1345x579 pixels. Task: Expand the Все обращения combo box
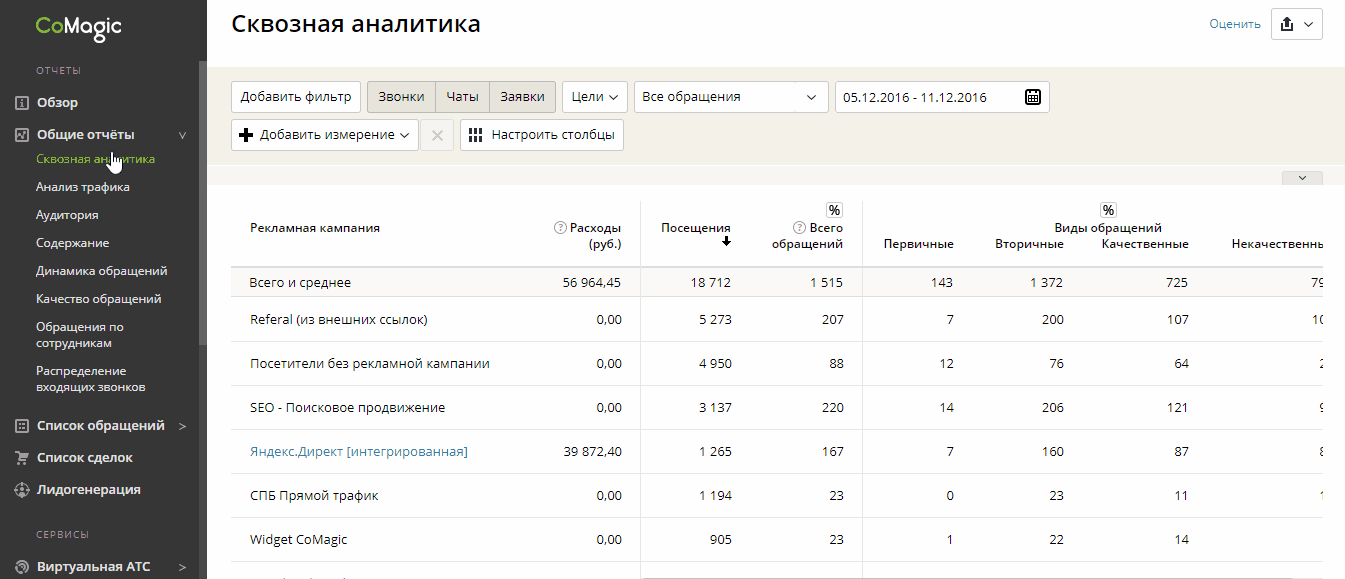click(x=731, y=97)
